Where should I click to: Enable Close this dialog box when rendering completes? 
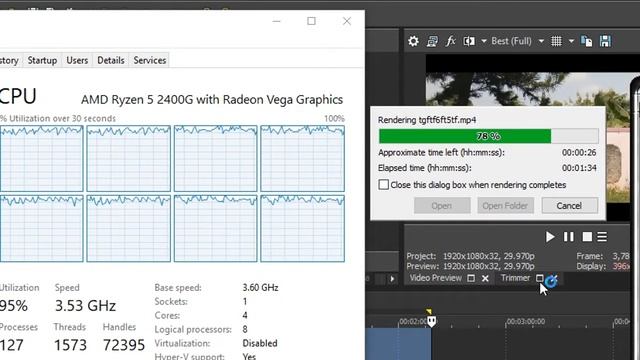383,184
